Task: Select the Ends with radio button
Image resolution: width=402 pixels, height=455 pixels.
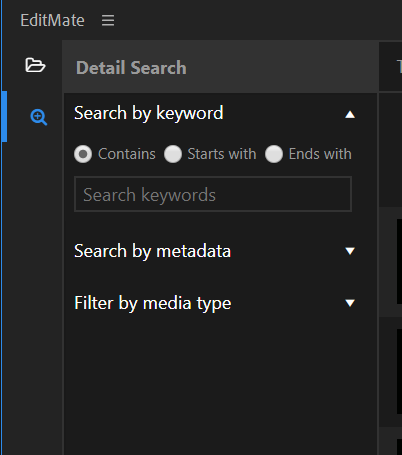Action: tap(274, 154)
